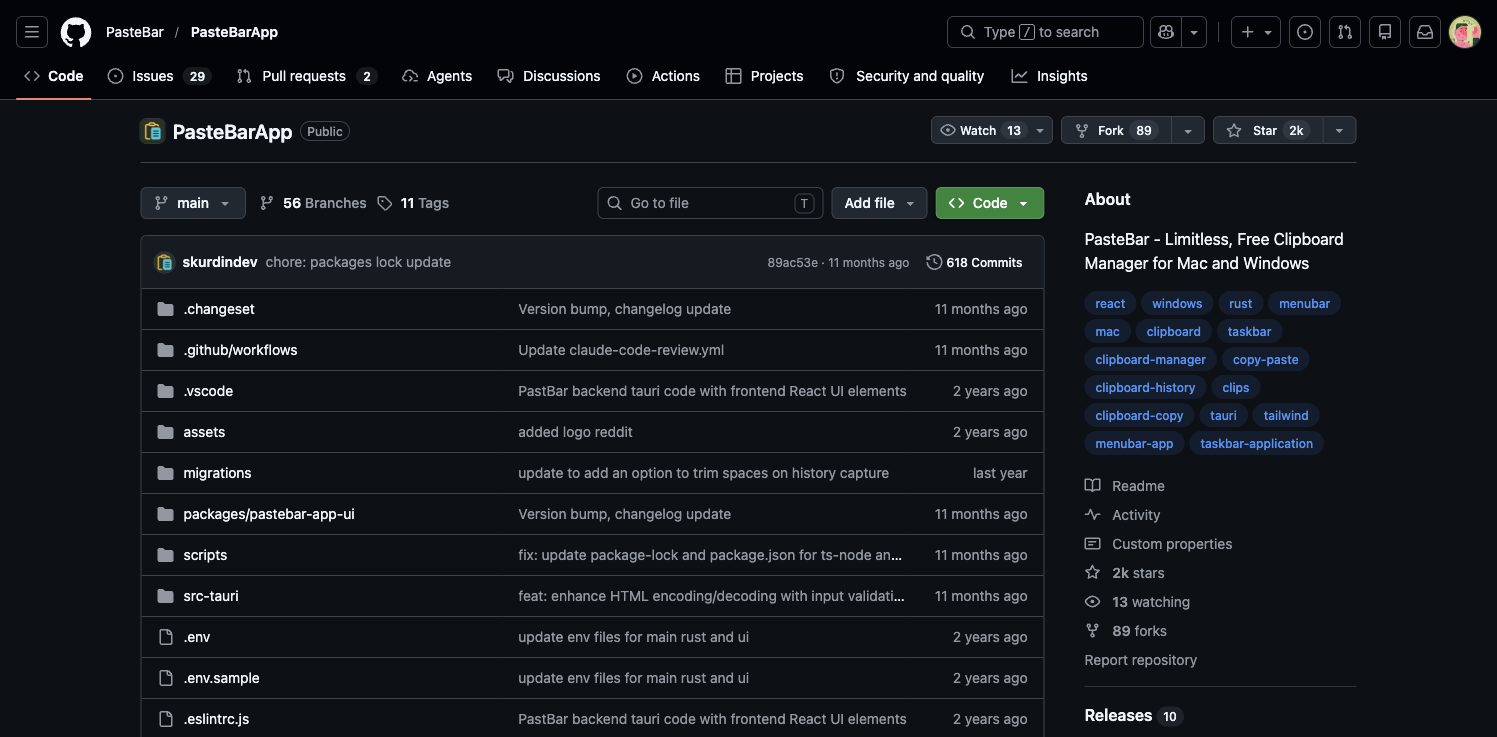Click the Activity pulse icon

[1093, 515]
